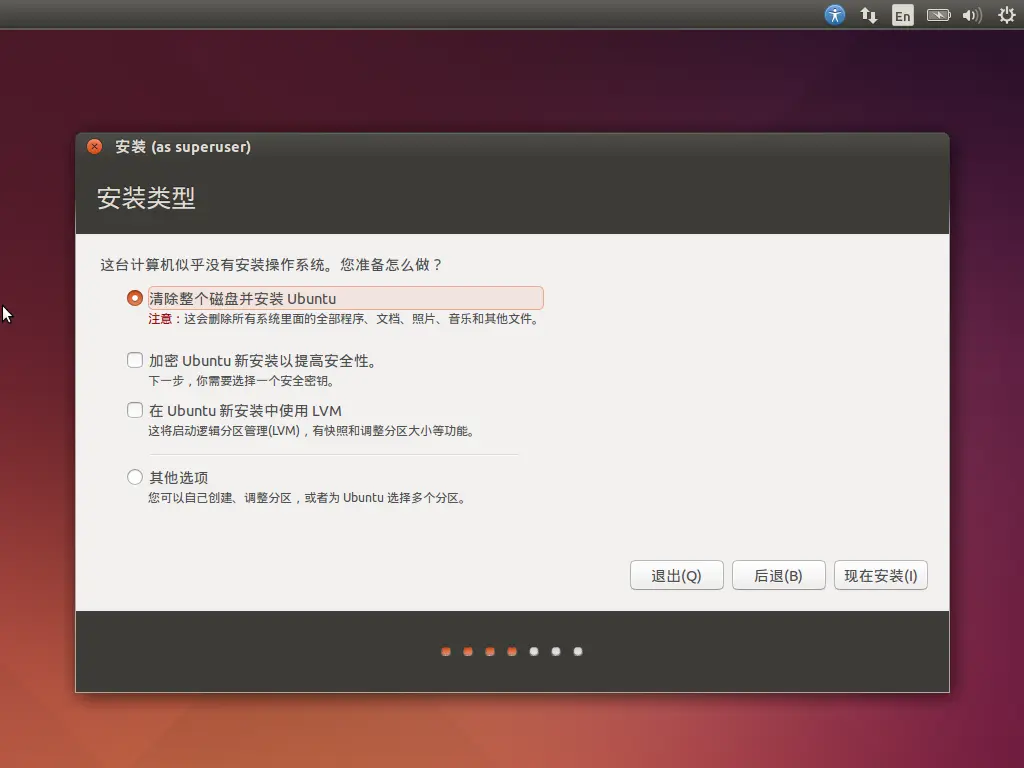This screenshot has width=1024, height=768.
Task: Enable 加密 Ubuntu 新安装以提高安全性 checkbox
Action: 135,360
